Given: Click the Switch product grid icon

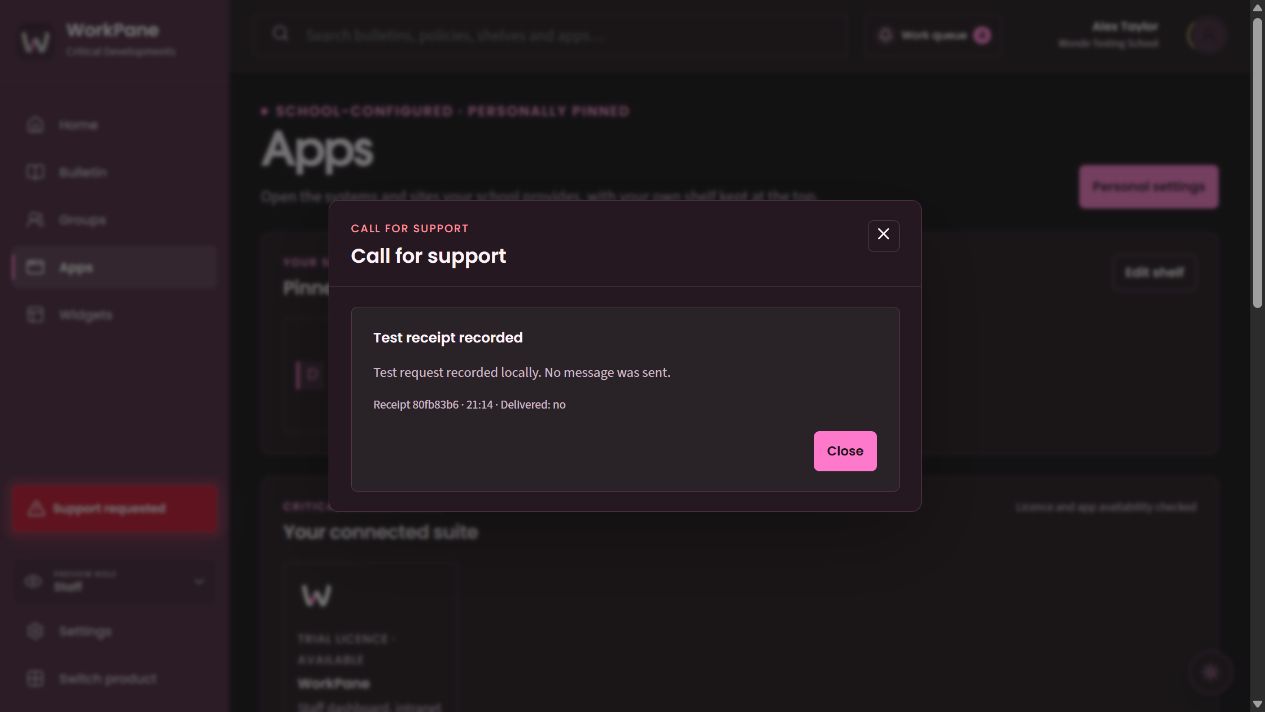Looking at the screenshot, I should point(36,678).
